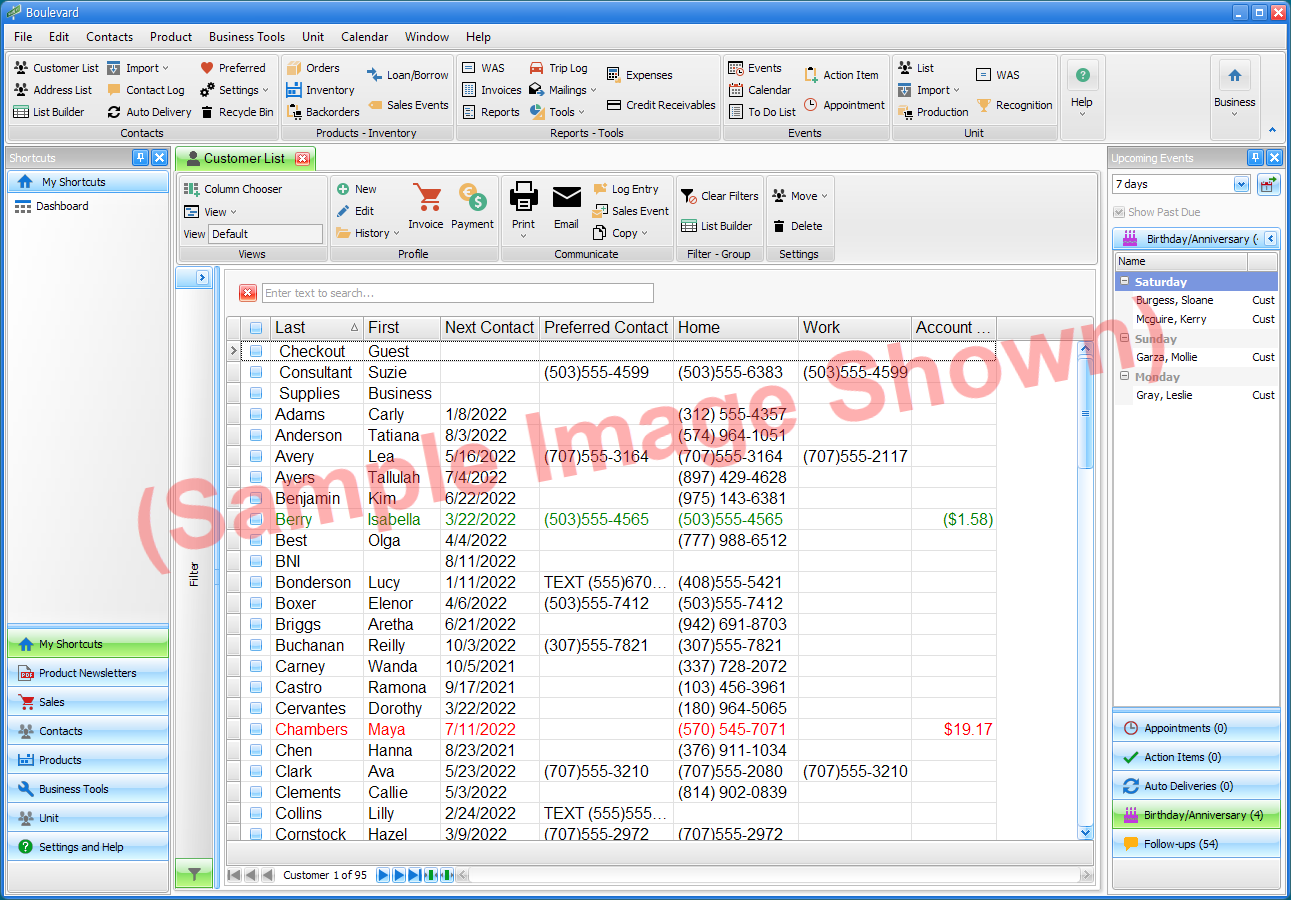The image size is (1291, 900).
Task: Select the Invoice shopping cart icon
Action: pos(426,199)
